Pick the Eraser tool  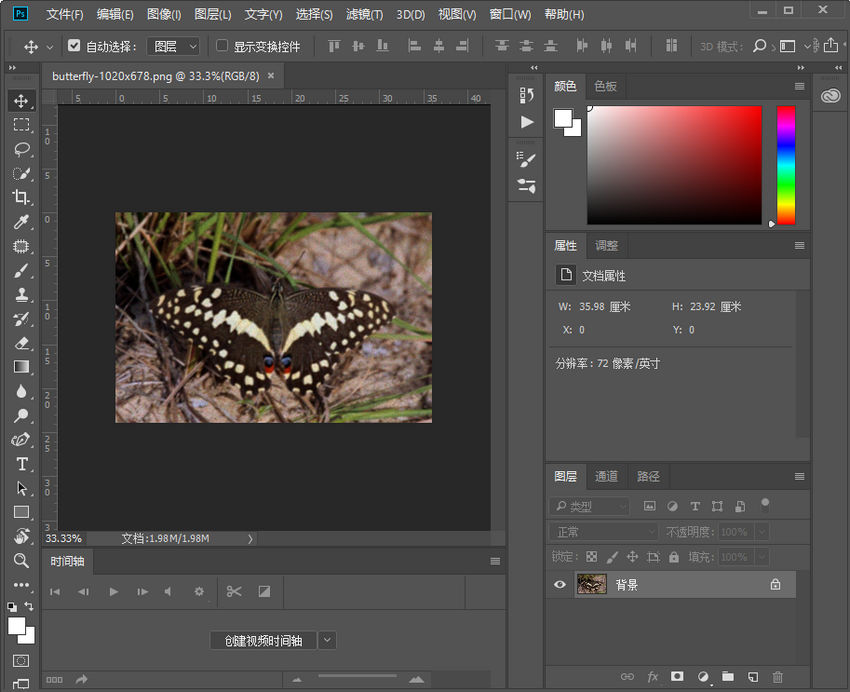pyautogui.click(x=21, y=343)
